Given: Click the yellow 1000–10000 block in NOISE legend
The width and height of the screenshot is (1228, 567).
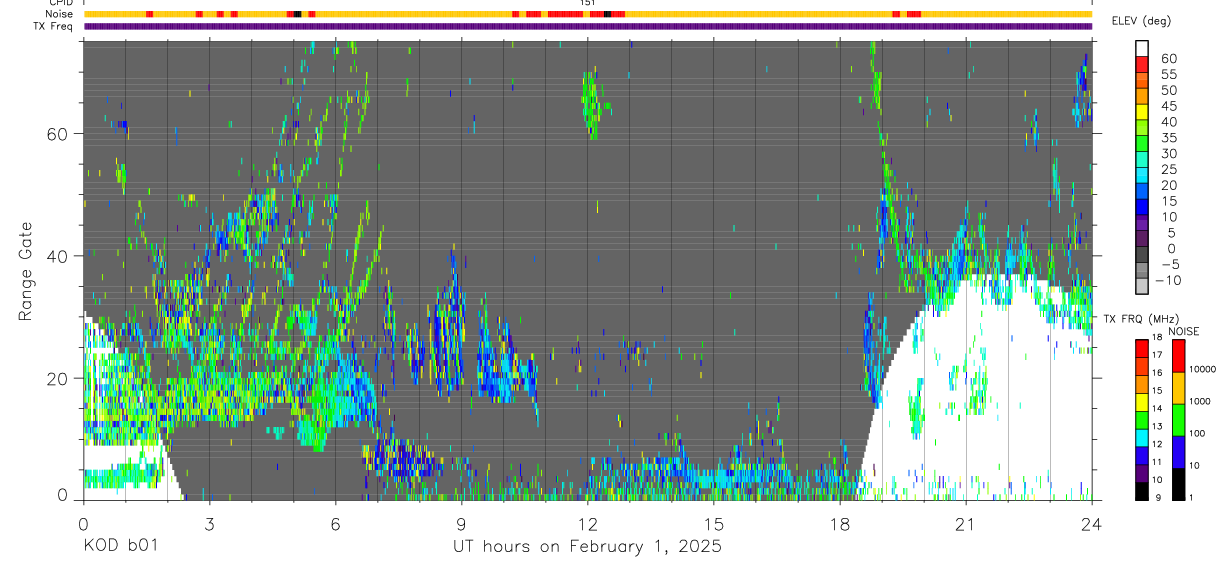Looking at the screenshot, I should click(x=1179, y=388).
